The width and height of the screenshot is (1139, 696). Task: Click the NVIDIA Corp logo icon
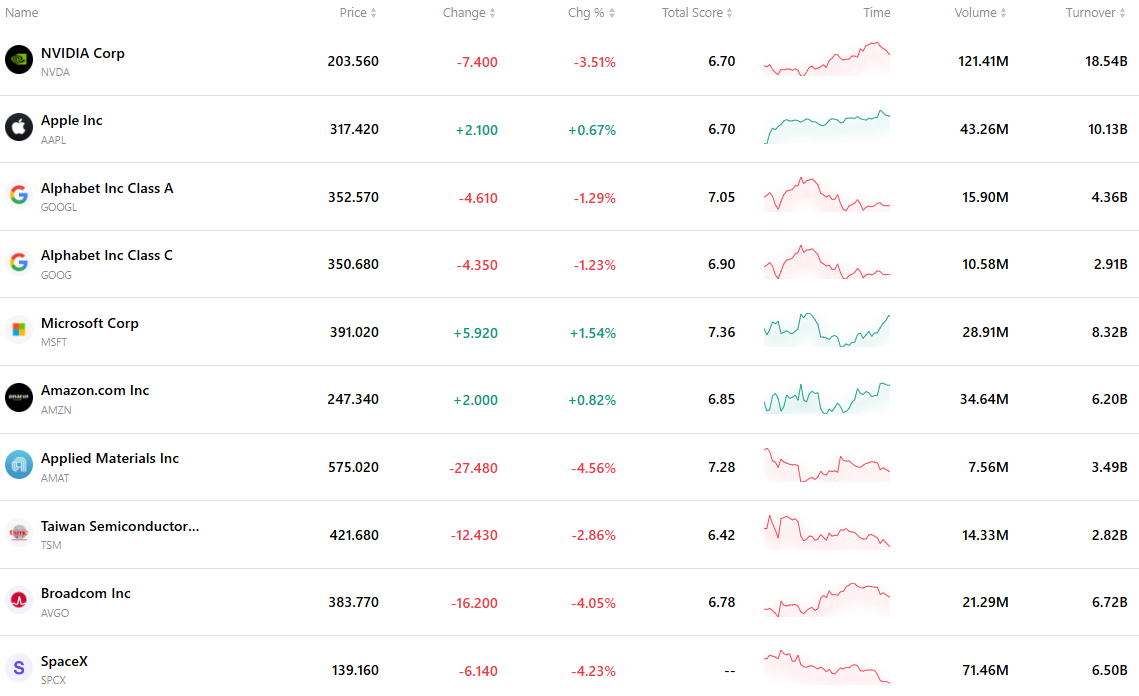[x=19, y=60]
